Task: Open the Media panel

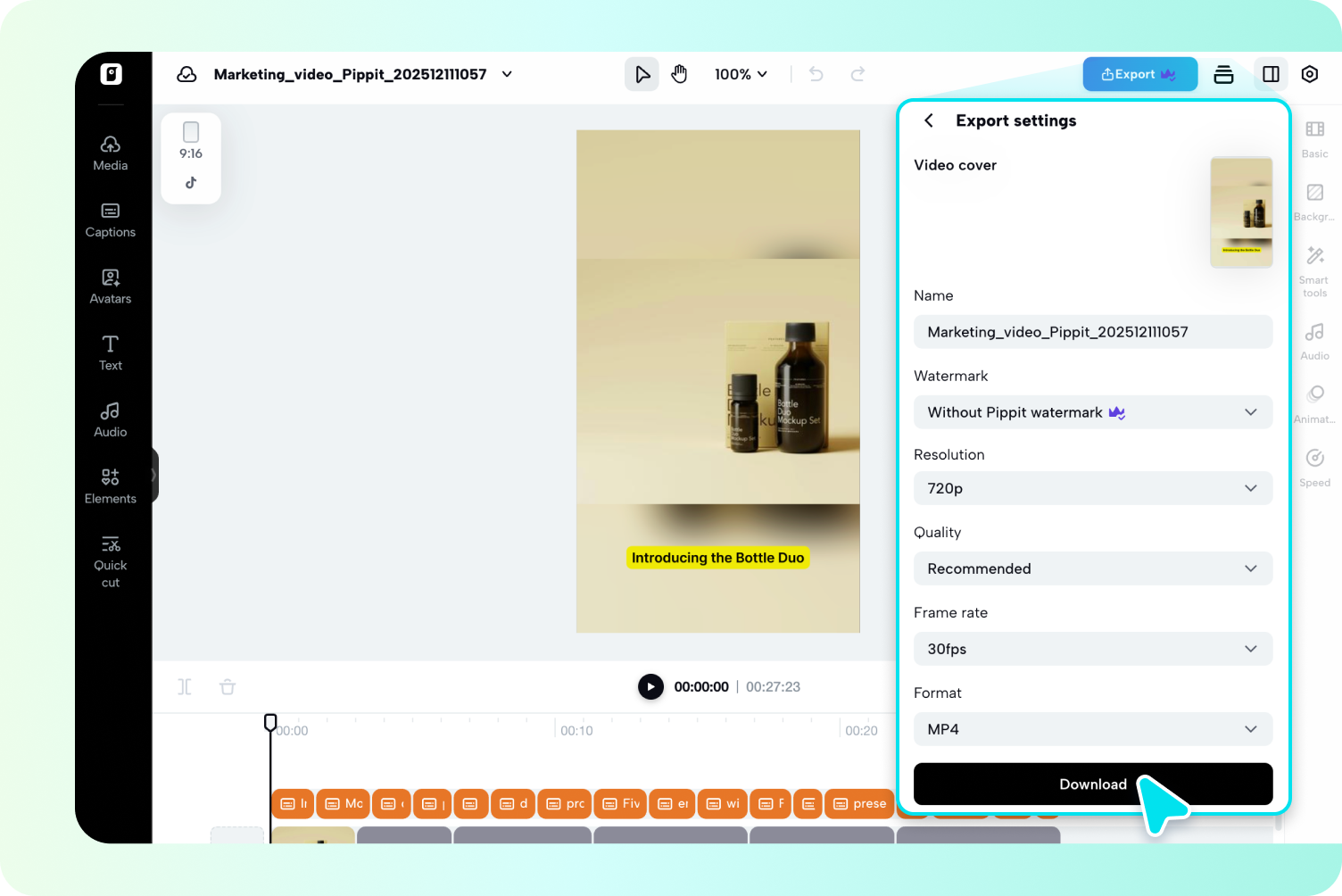Action: (x=110, y=152)
